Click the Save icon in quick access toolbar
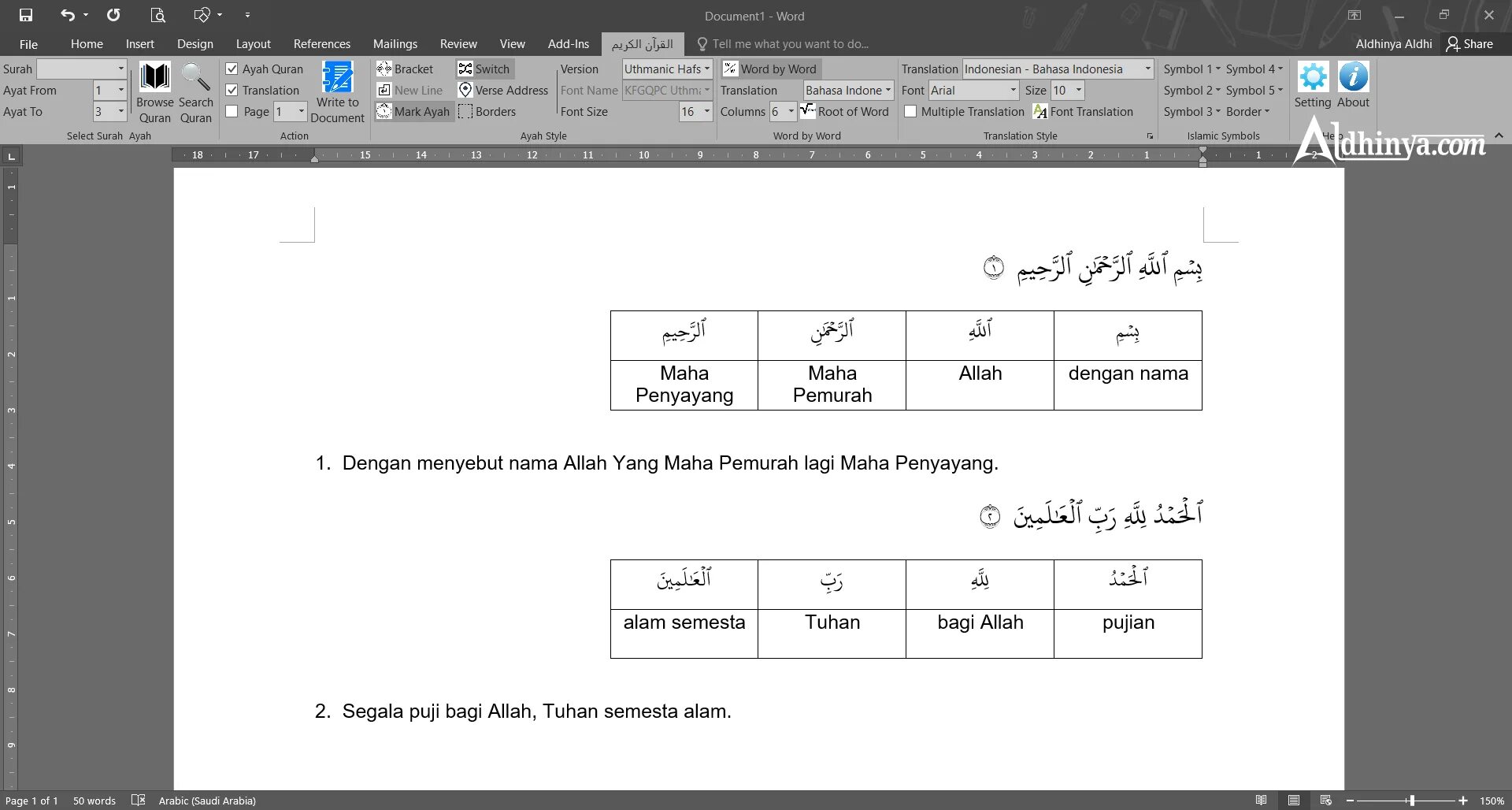This screenshot has width=1512, height=810. (x=26, y=15)
